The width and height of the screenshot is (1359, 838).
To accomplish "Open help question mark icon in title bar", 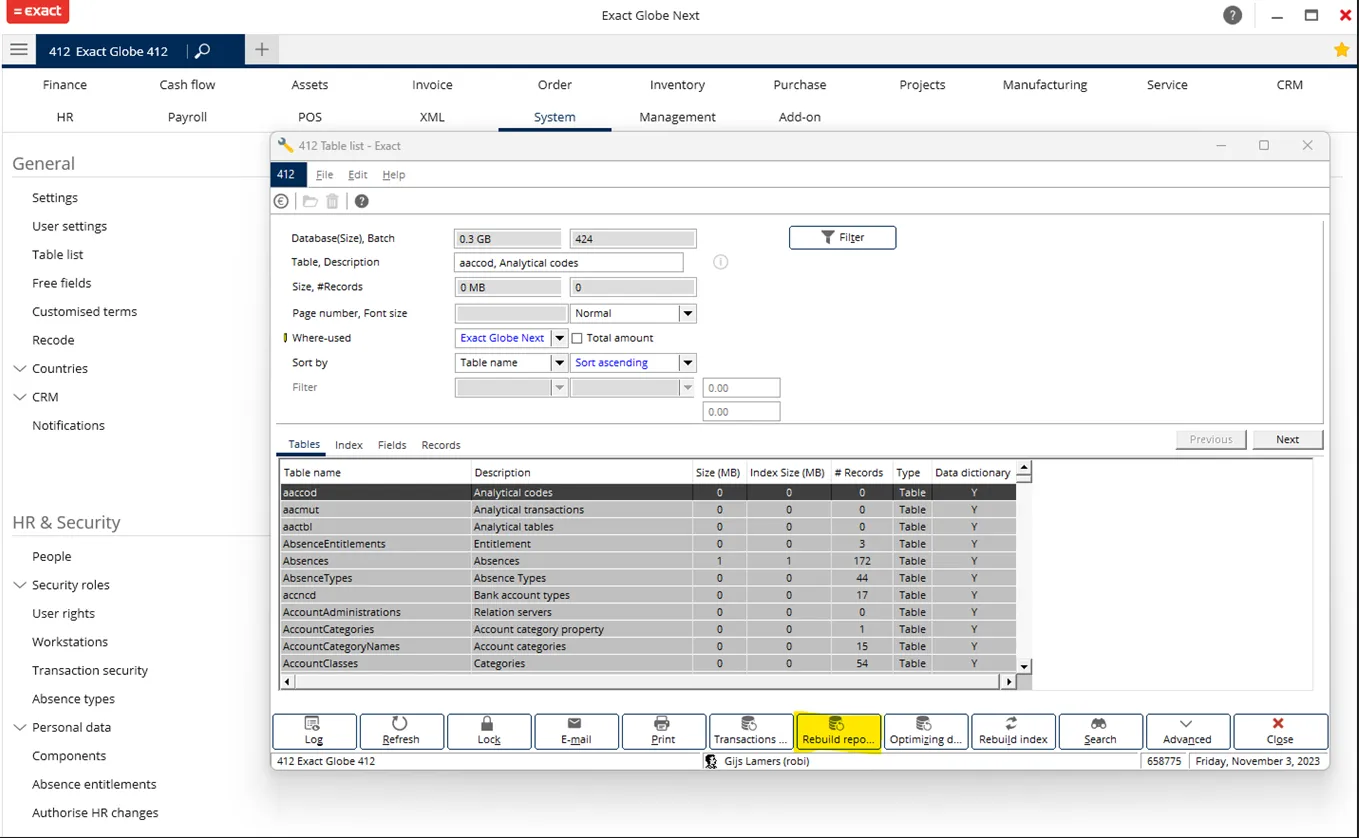I will (1232, 16).
